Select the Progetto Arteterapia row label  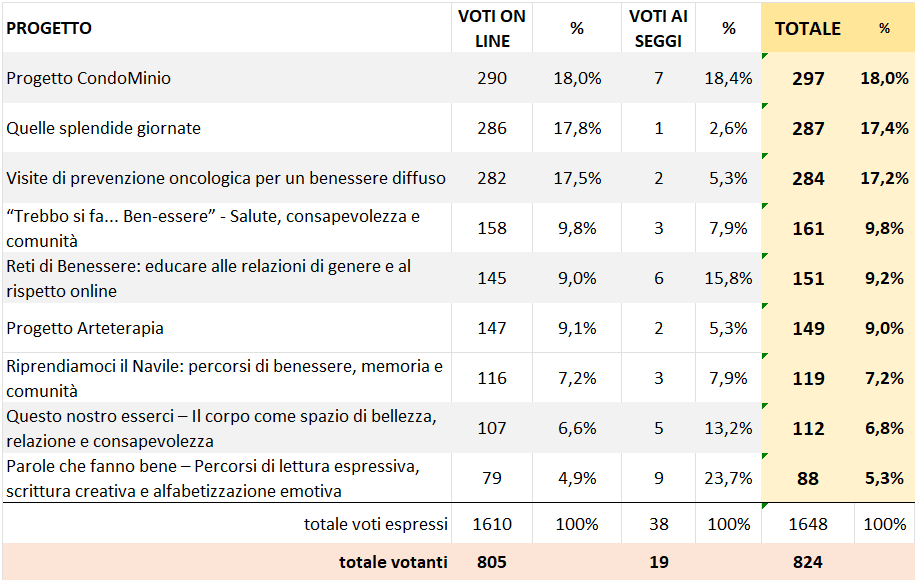tap(85, 328)
